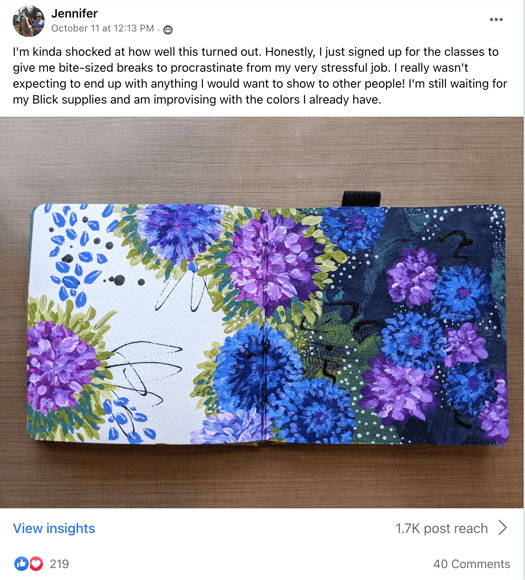Open Jennifer's profile picture
Viewport: 525px width, 580px height.
coord(28,21)
